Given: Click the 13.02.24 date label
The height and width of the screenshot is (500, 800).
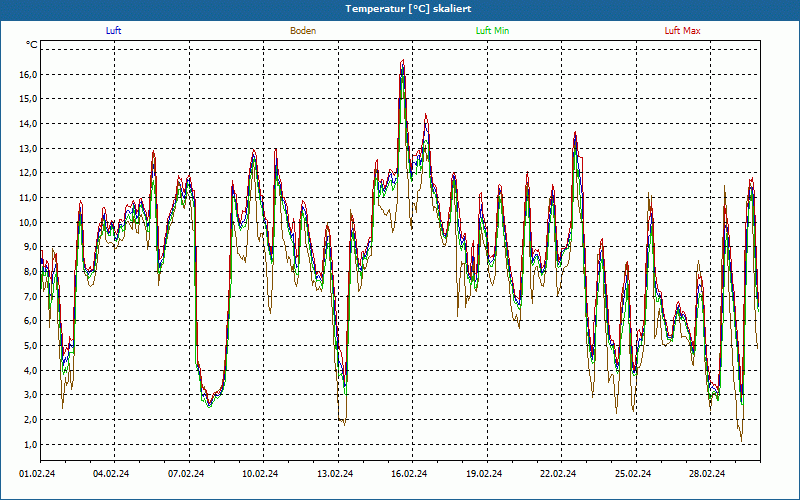Looking at the screenshot, I should point(335,474).
